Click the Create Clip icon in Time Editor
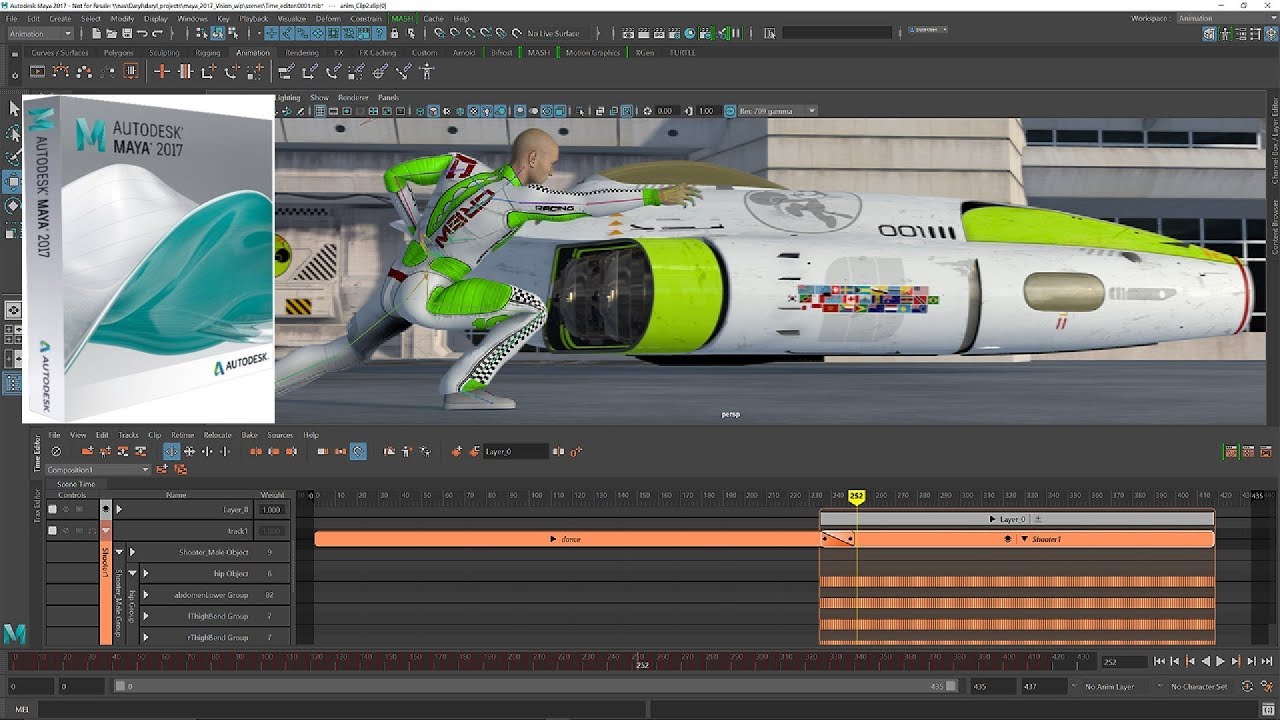1280x720 pixels. [x=88, y=451]
